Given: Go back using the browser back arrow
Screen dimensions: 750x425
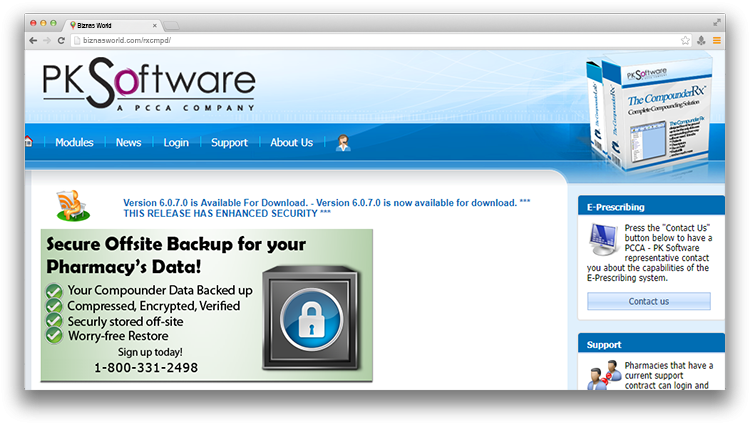Looking at the screenshot, I should coord(33,40).
